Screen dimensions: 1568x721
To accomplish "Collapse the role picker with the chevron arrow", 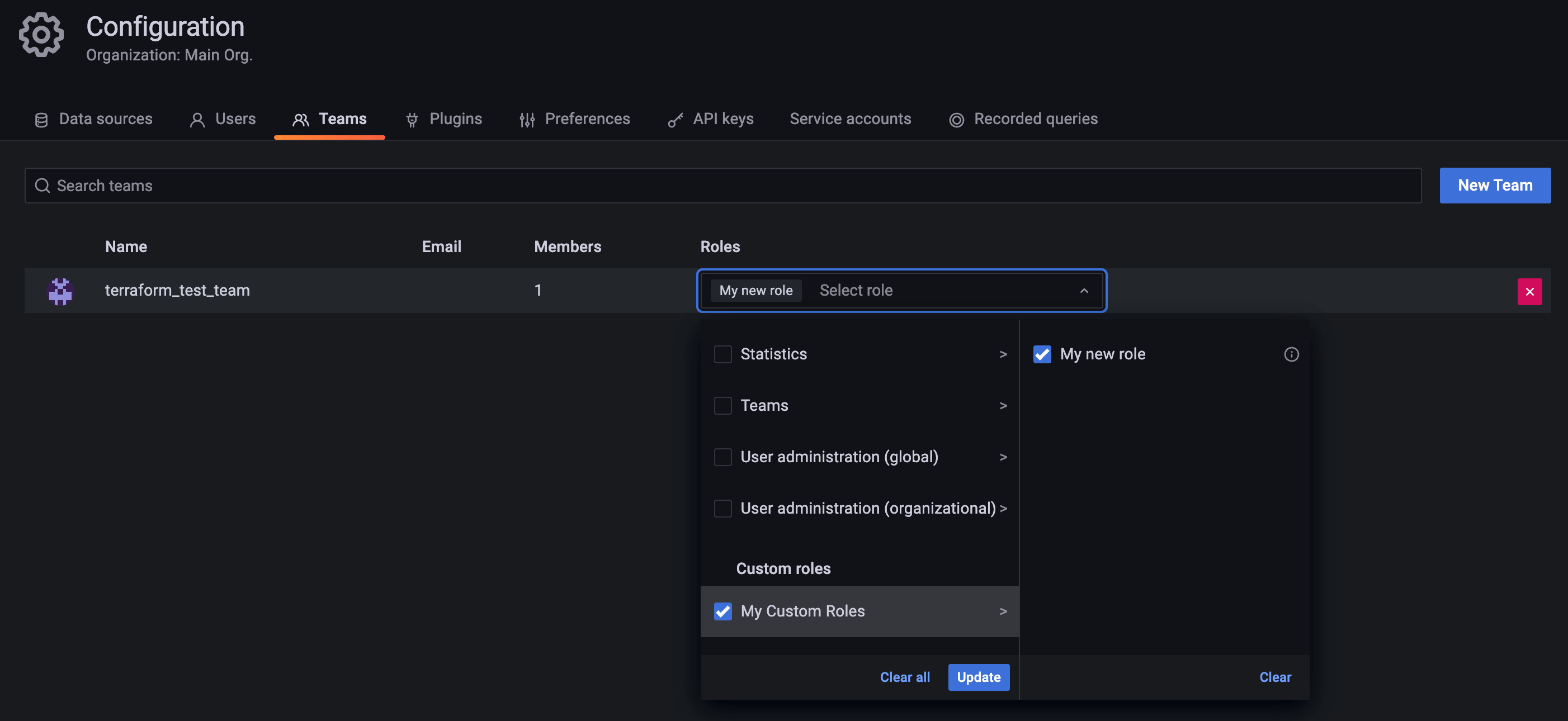I will pyautogui.click(x=1084, y=291).
